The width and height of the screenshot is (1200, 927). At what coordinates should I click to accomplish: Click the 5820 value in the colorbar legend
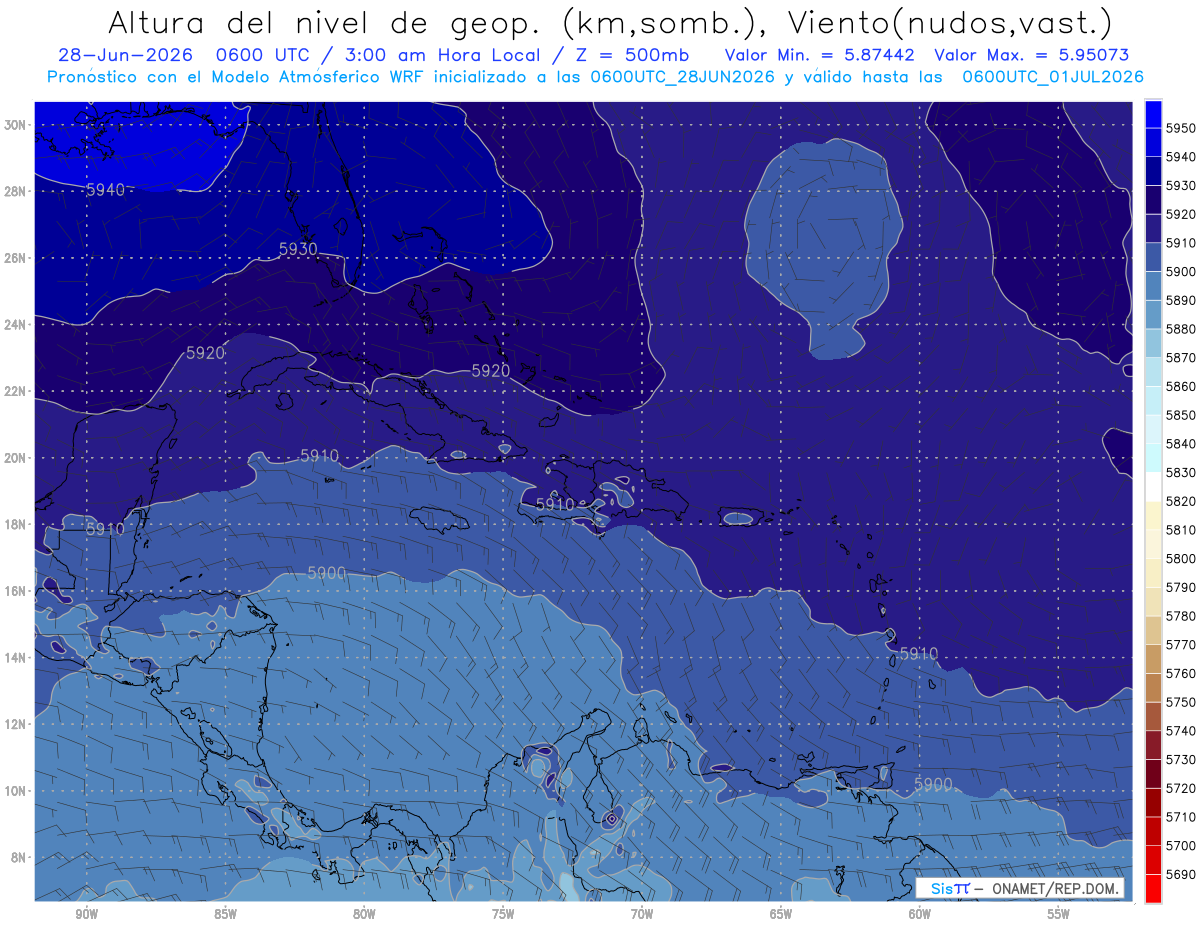[x=1180, y=501]
